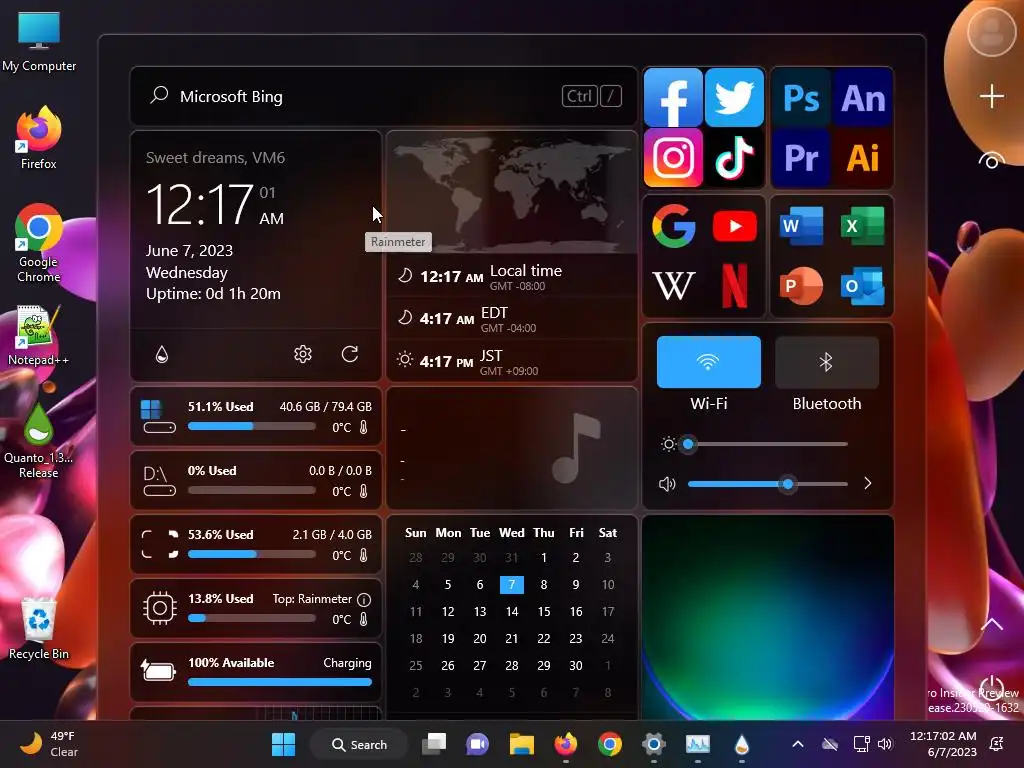1024x768 pixels.
Task: Click the world map thumbnail
Action: (512, 192)
